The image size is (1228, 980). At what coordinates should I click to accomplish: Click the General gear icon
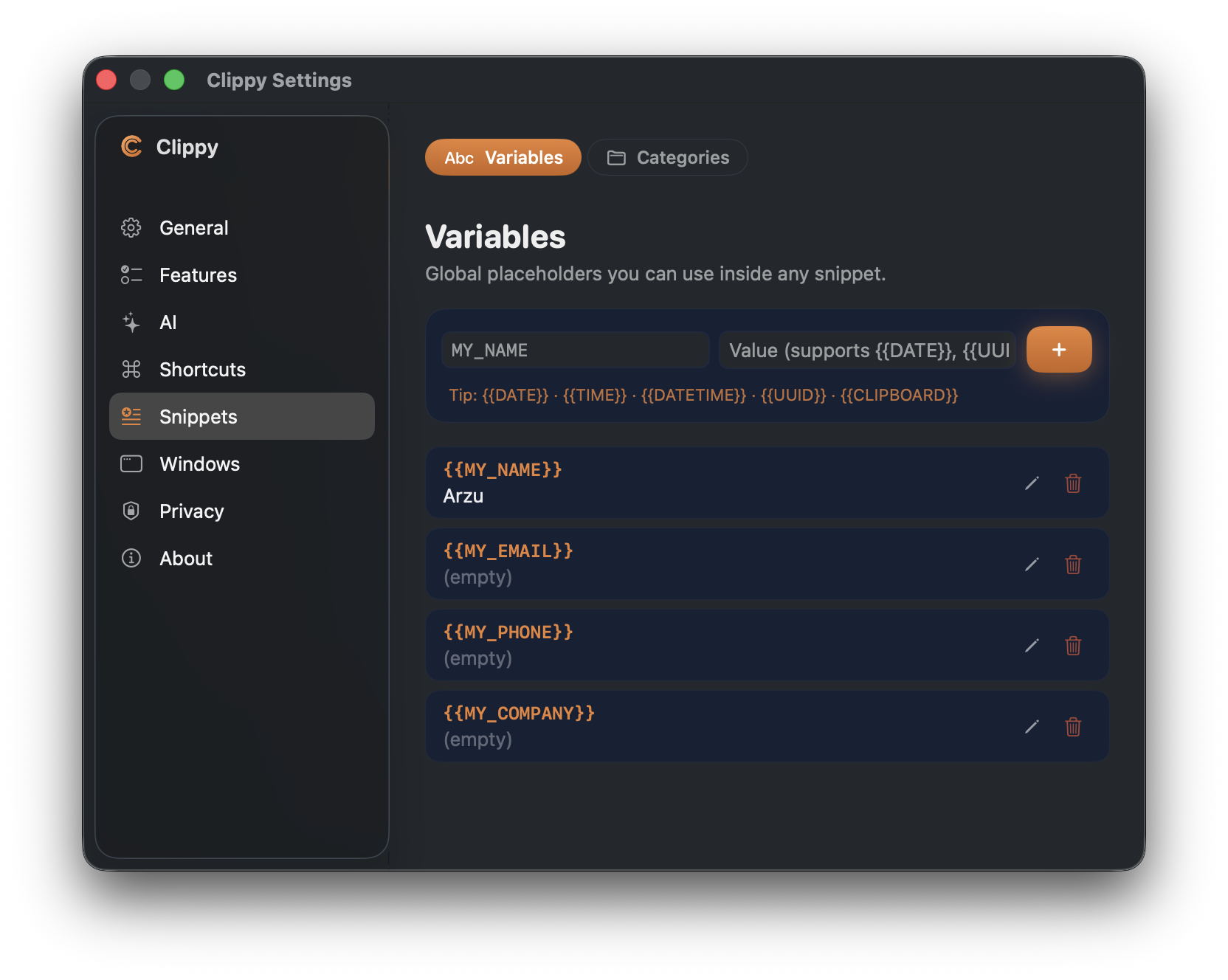click(x=131, y=227)
